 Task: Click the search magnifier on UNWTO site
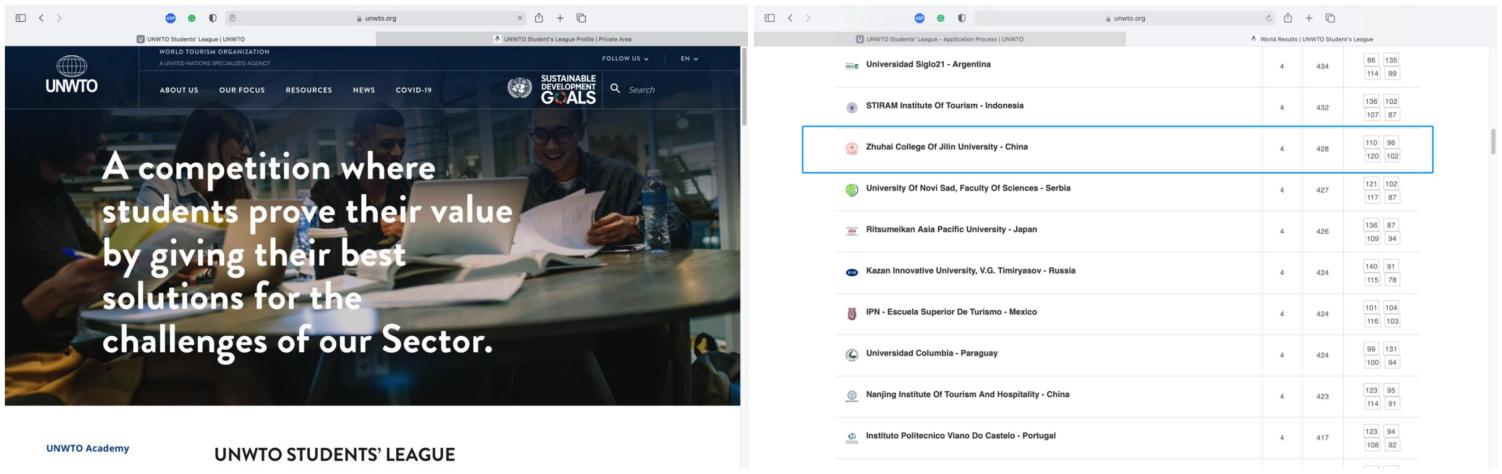(616, 89)
